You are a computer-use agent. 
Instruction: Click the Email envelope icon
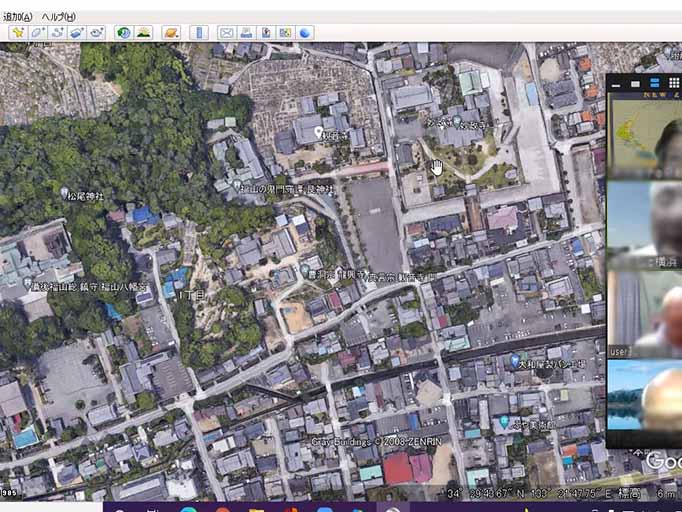226,32
